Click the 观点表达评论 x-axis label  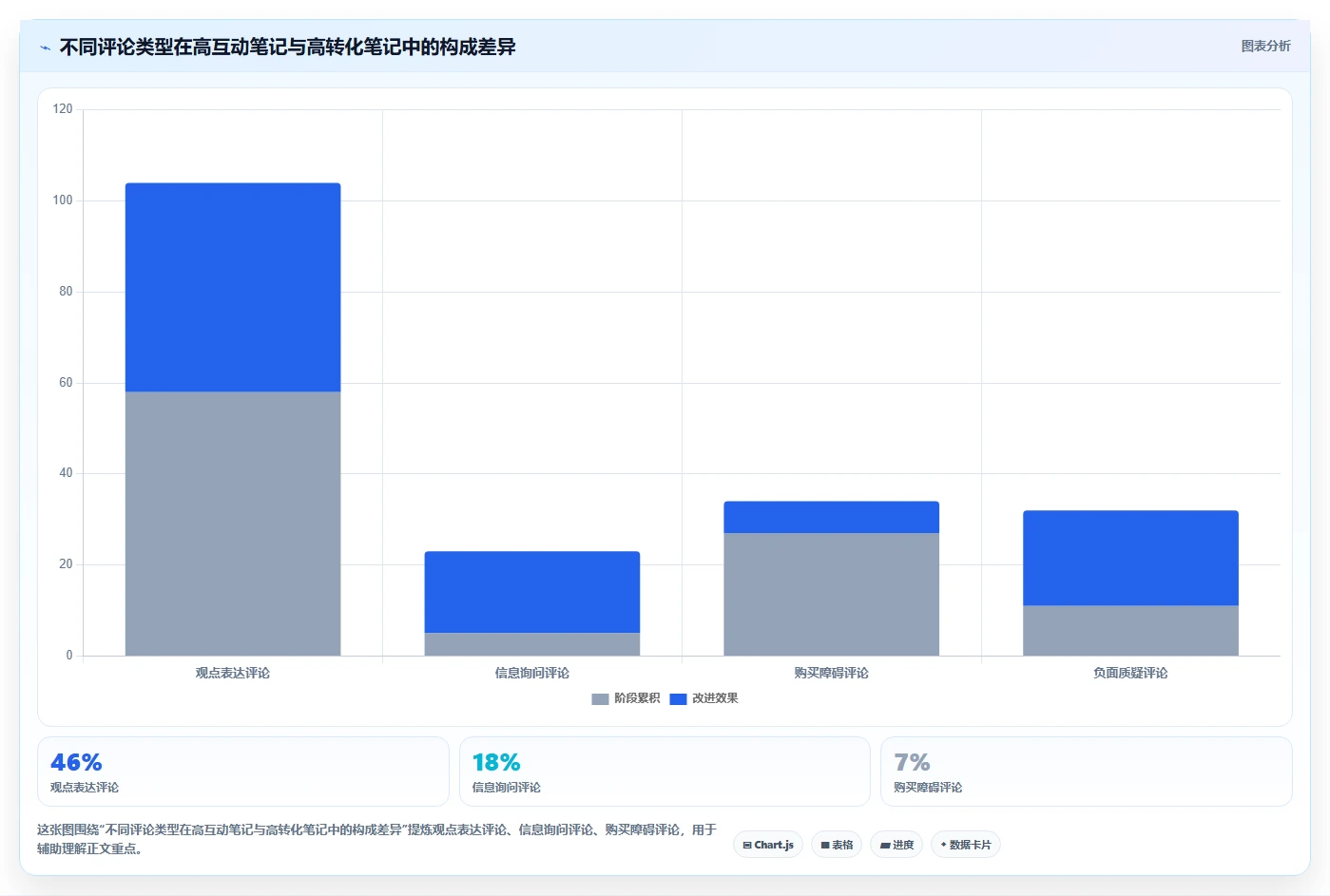click(x=233, y=673)
